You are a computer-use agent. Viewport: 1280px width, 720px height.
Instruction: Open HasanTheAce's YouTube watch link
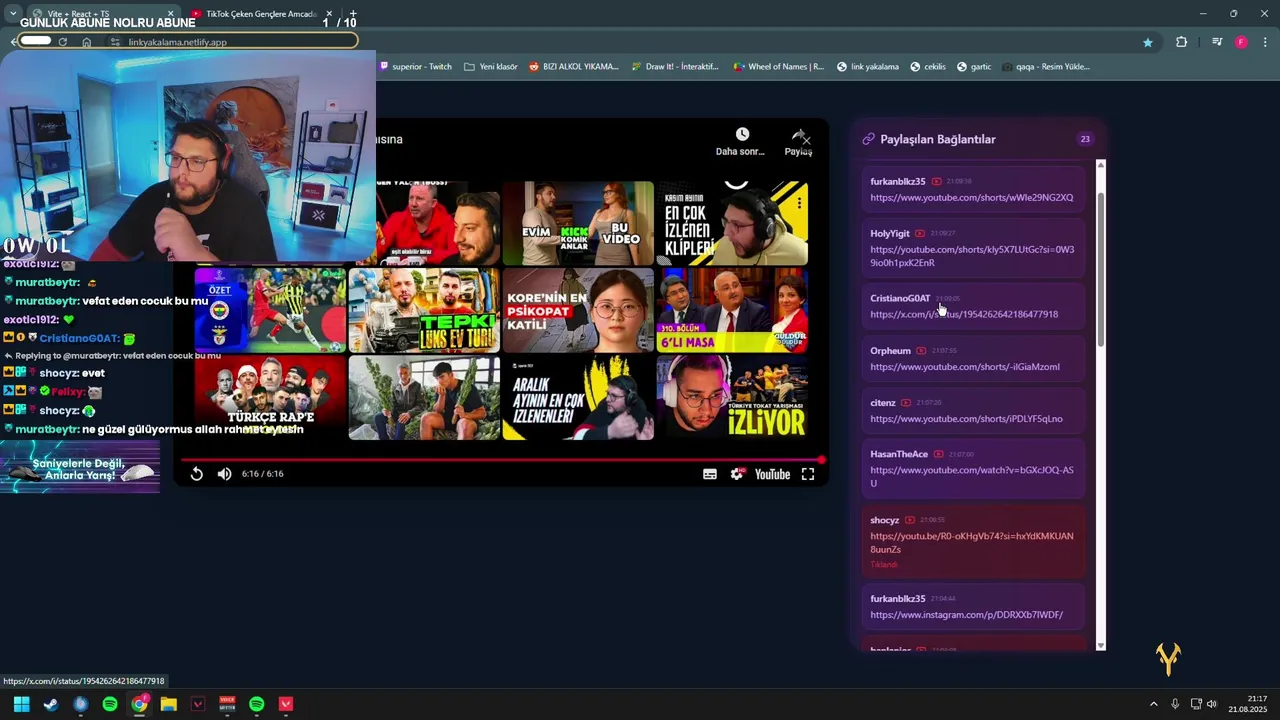click(972, 477)
